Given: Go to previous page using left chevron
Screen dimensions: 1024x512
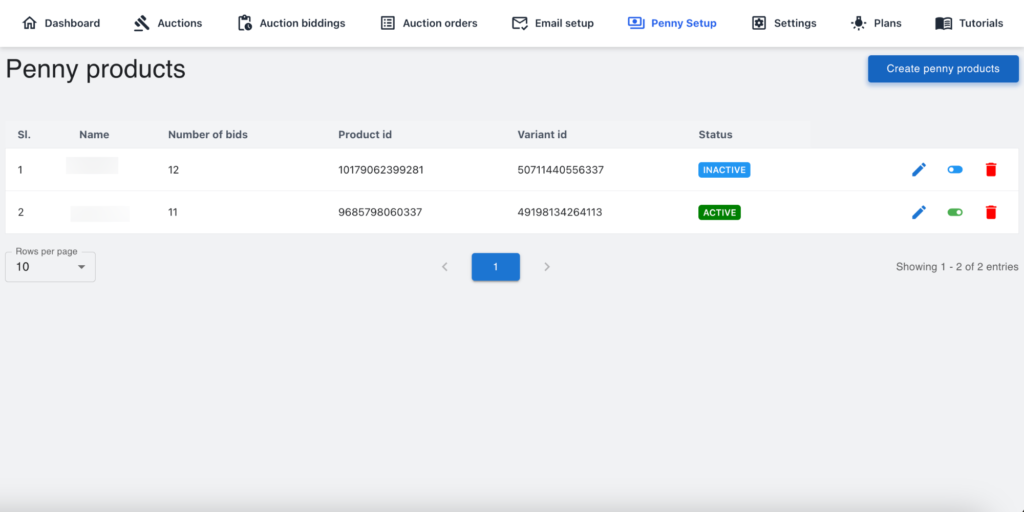Looking at the screenshot, I should pyautogui.click(x=445, y=267).
